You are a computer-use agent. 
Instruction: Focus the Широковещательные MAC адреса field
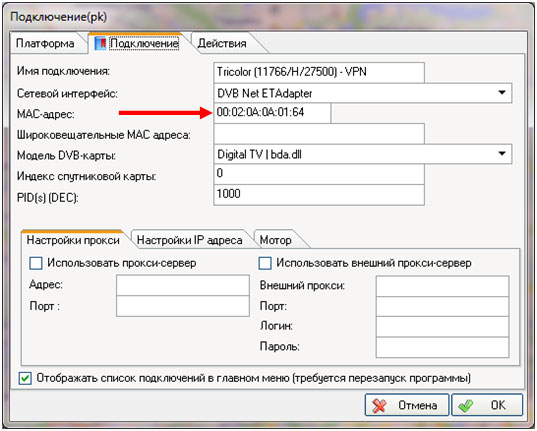click(x=319, y=134)
